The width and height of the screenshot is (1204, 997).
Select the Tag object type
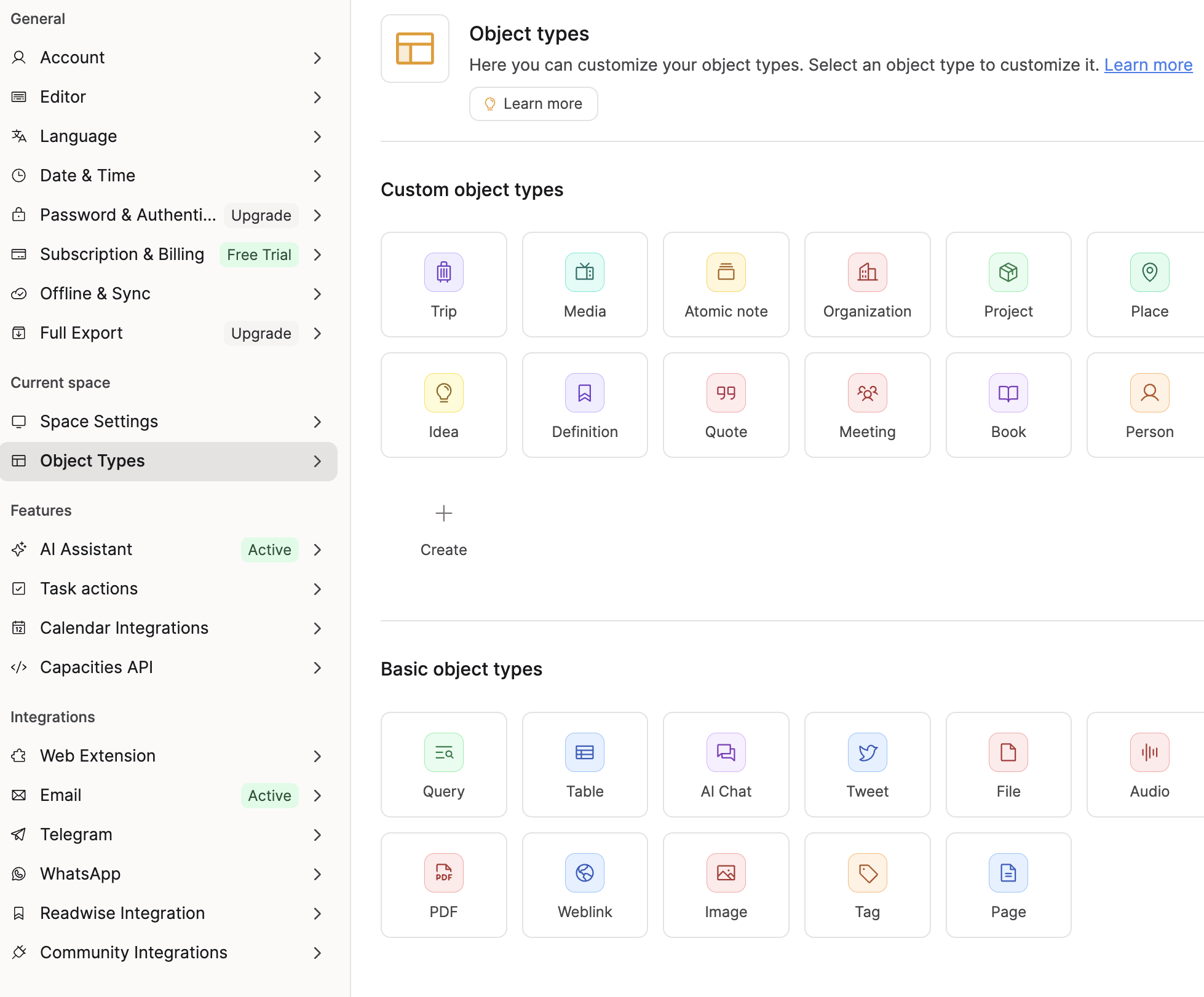[x=867, y=885]
